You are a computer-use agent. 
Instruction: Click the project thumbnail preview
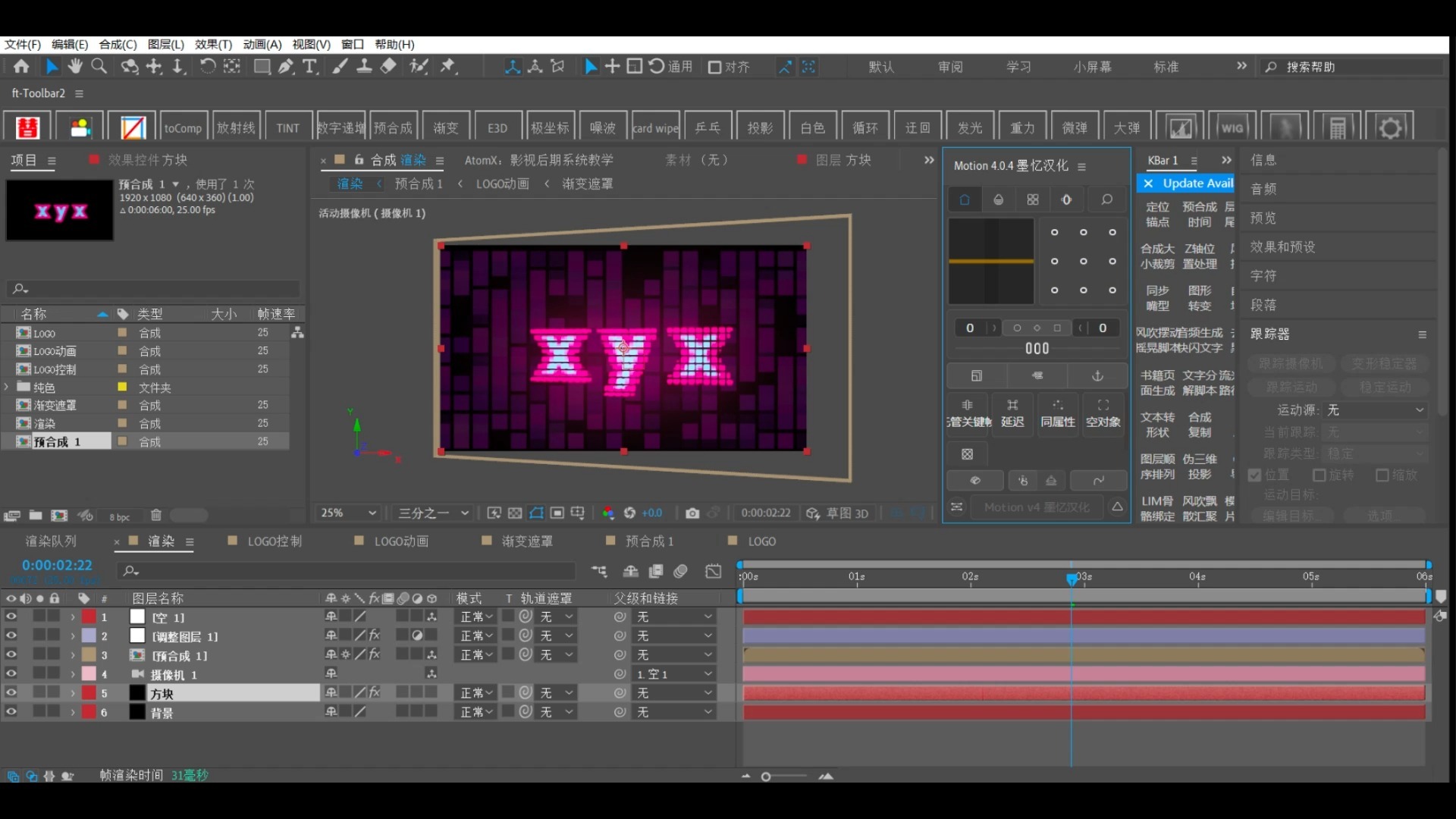click(60, 210)
